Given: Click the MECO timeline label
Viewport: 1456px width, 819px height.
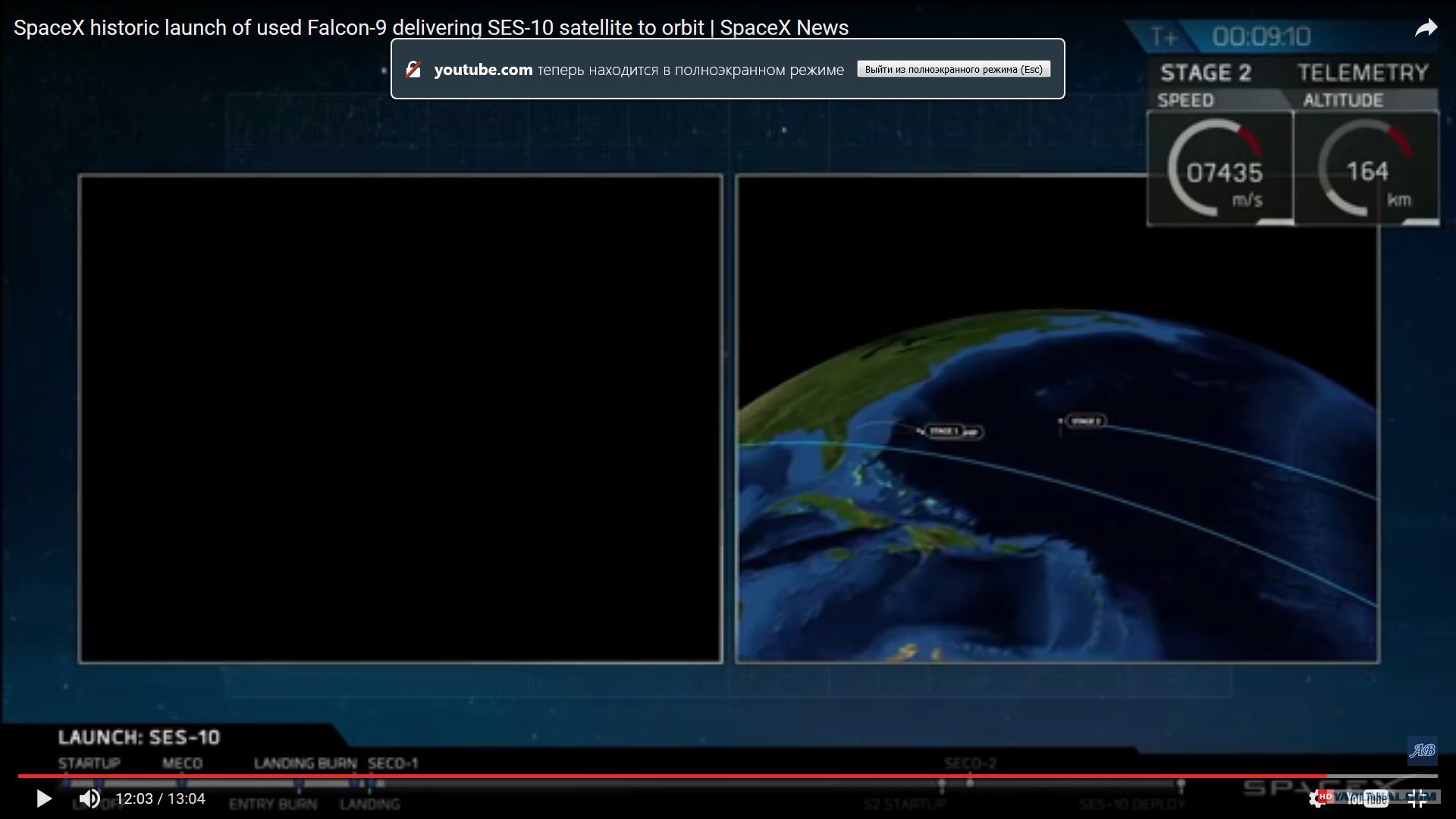Looking at the screenshot, I should (x=182, y=763).
